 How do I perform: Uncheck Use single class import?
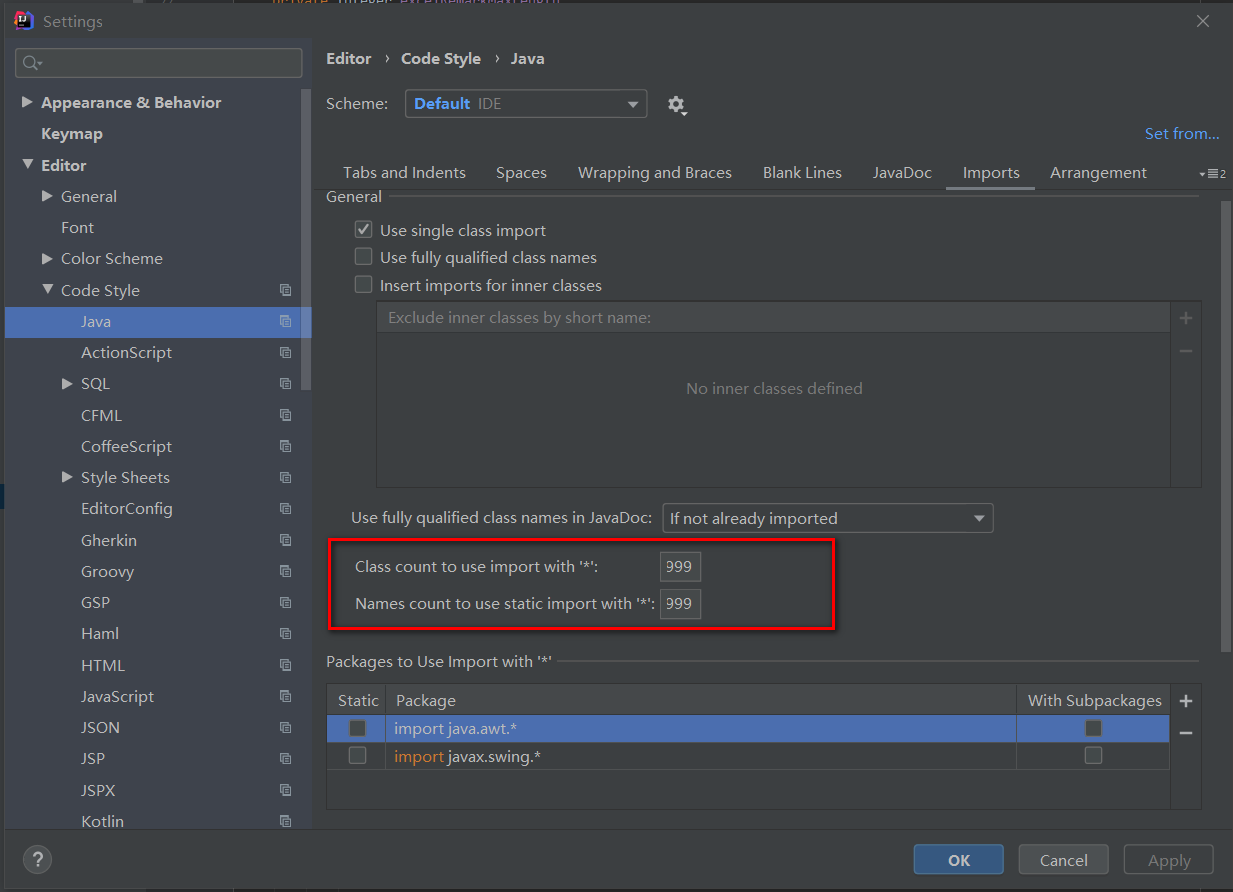tap(364, 230)
